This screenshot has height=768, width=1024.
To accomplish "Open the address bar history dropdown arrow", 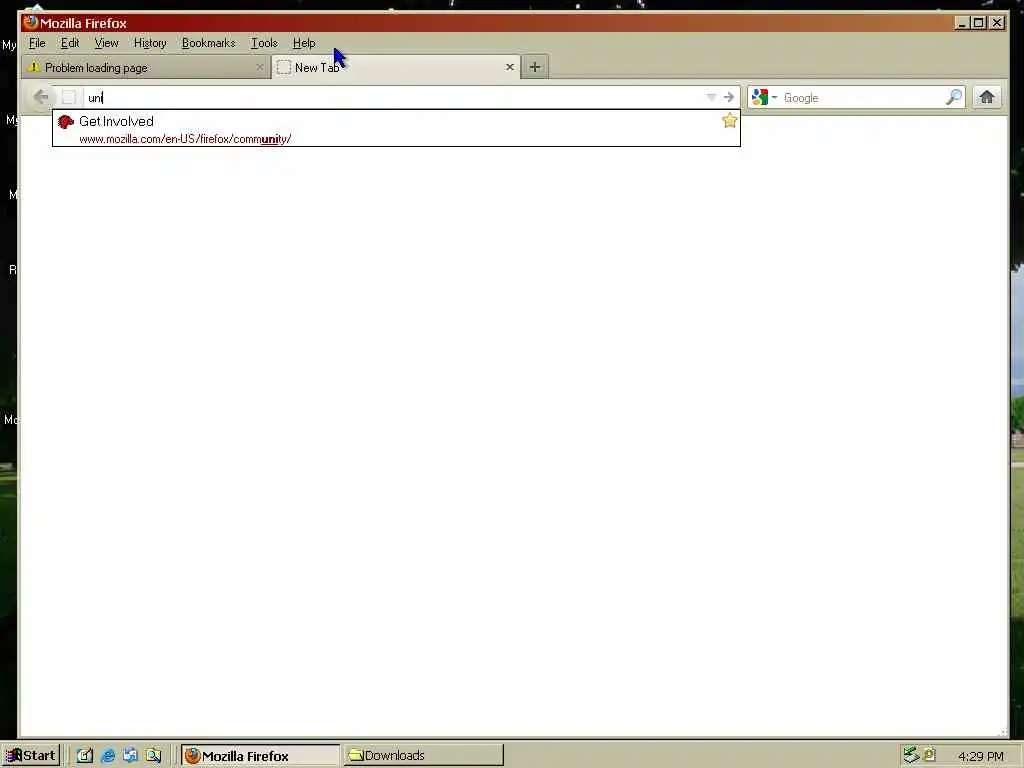I will pyautogui.click(x=711, y=97).
